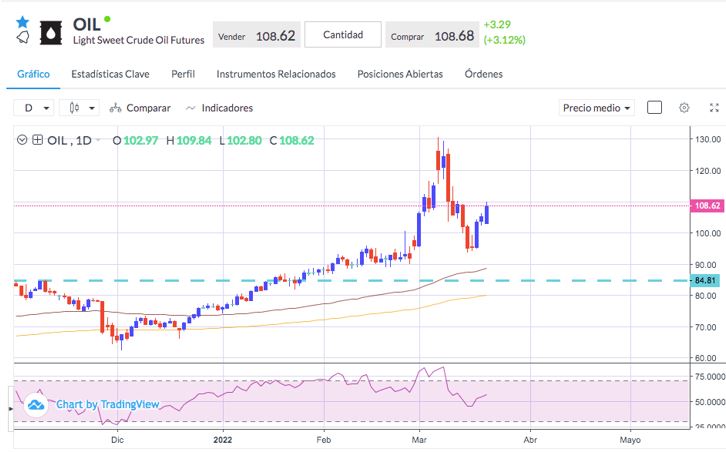Click the H 109.84 high value
The width and height of the screenshot is (726, 452).
click(189, 140)
